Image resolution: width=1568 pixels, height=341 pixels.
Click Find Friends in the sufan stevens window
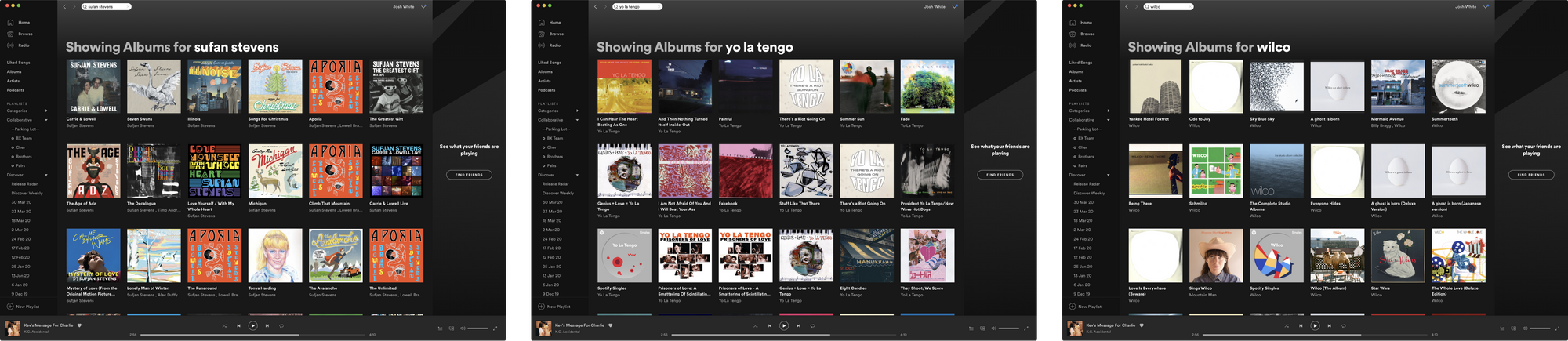pyautogui.click(x=469, y=175)
